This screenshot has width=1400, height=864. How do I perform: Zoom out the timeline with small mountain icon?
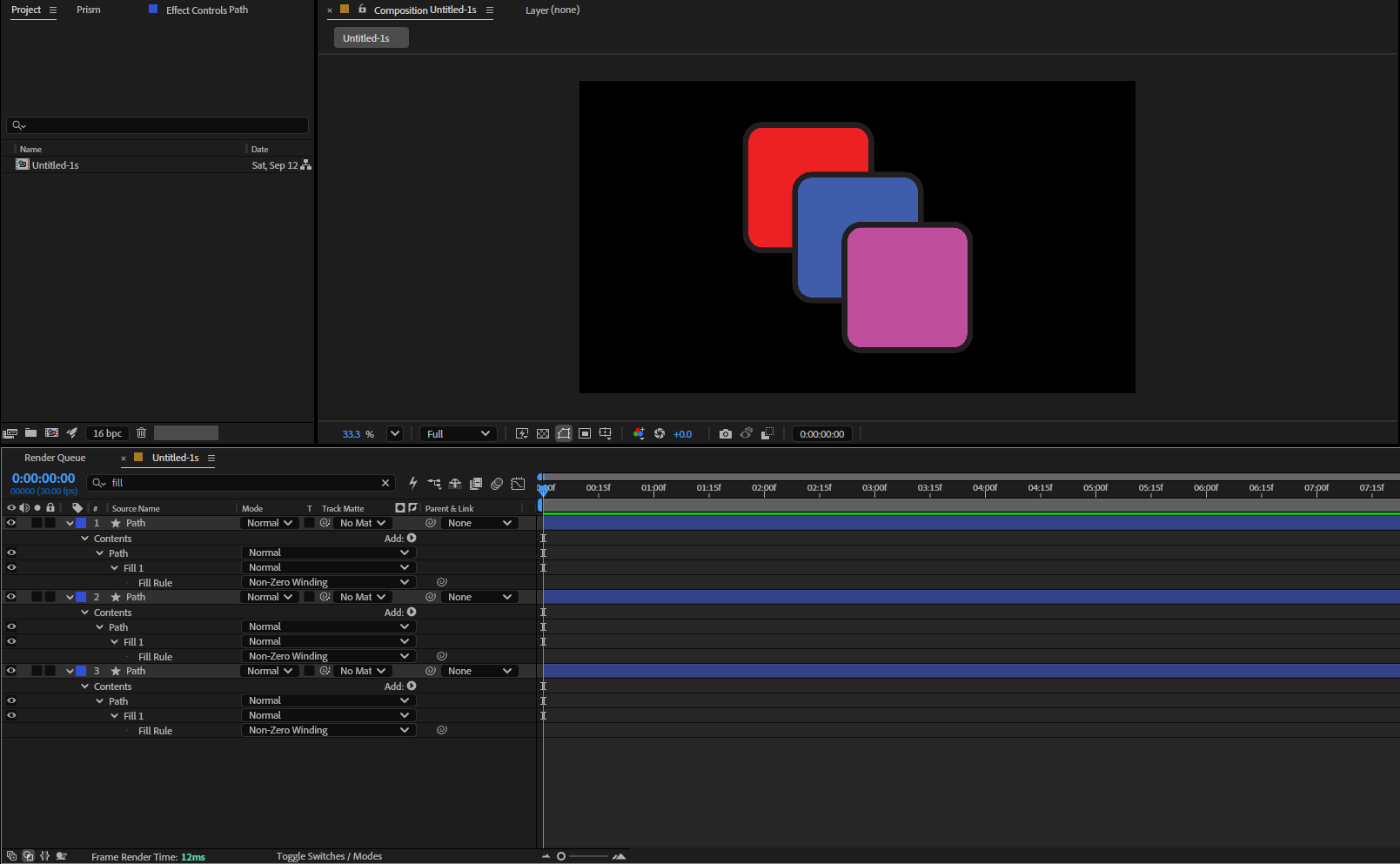(x=546, y=856)
